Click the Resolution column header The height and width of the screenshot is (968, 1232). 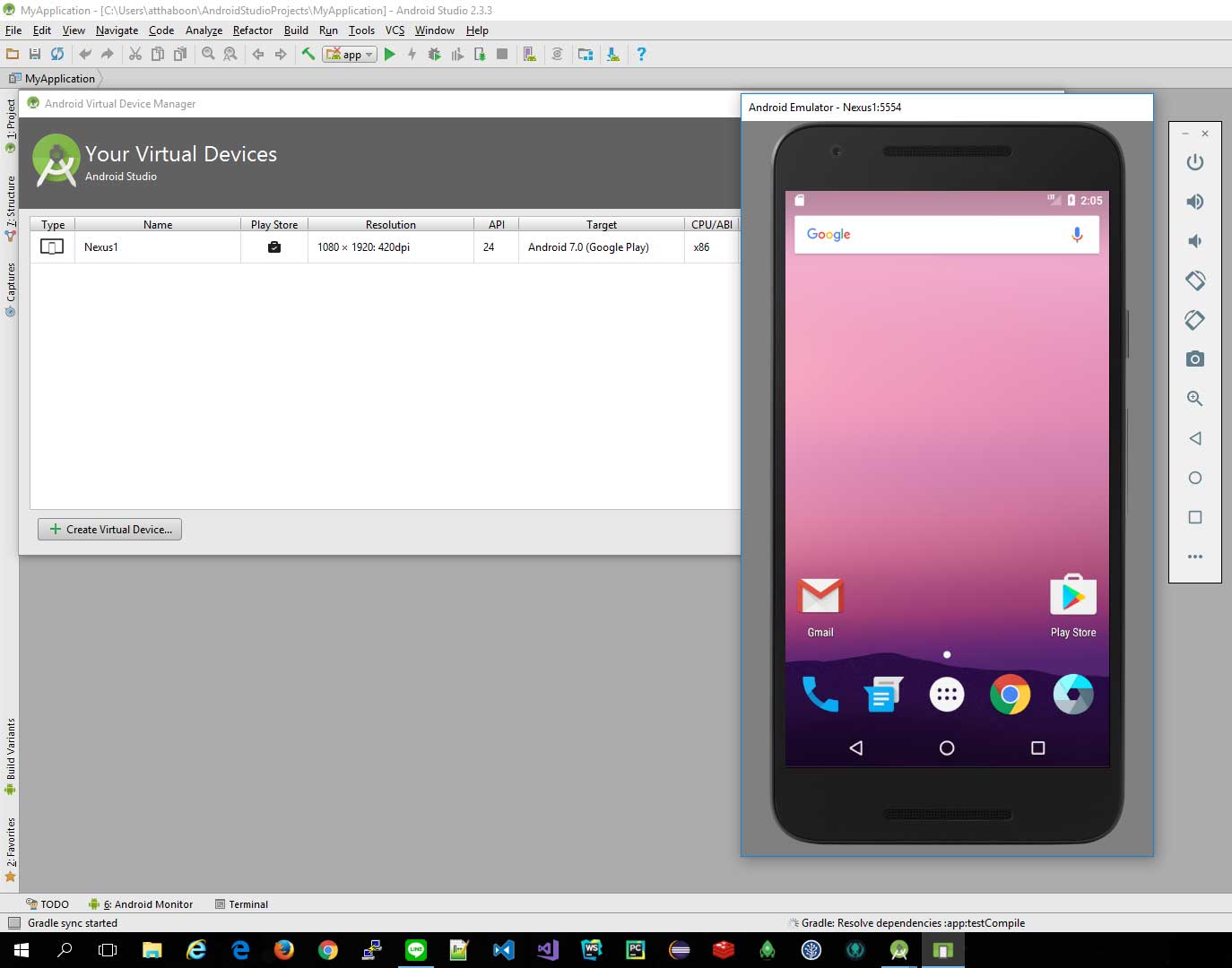[391, 224]
